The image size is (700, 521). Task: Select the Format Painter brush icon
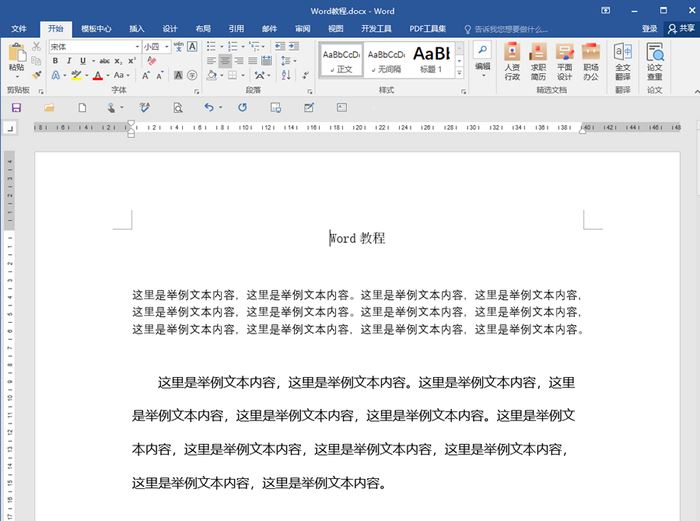(37, 75)
